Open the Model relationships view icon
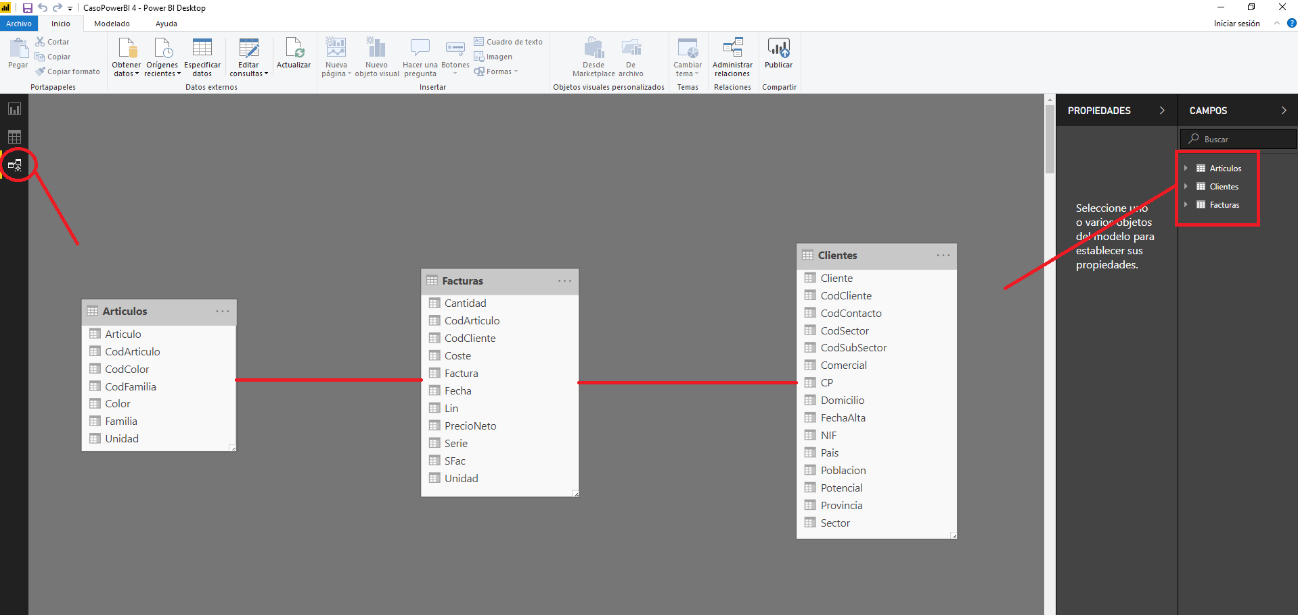Viewport: 1298px width, 615px height. pyautogui.click(x=14, y=164)
